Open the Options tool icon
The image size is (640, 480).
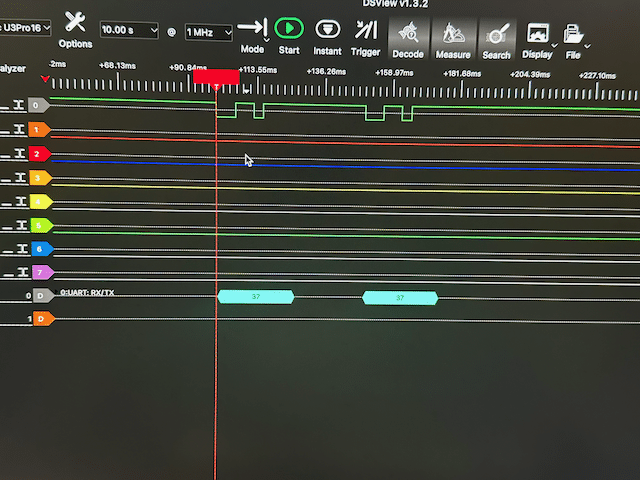(x=75, y=29)
